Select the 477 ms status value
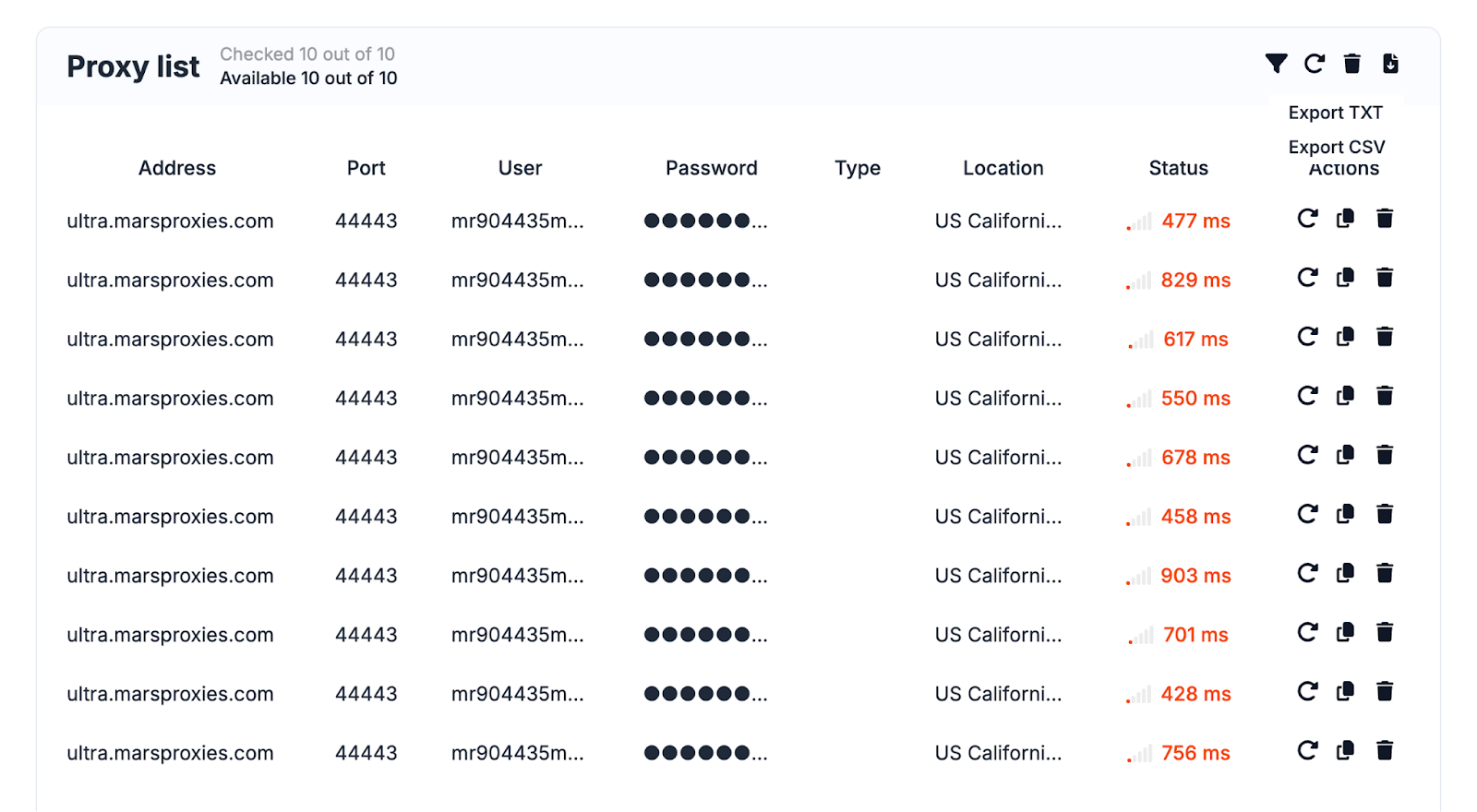The width and height of the screenshot is (1477, 812). pos(1196,221)
